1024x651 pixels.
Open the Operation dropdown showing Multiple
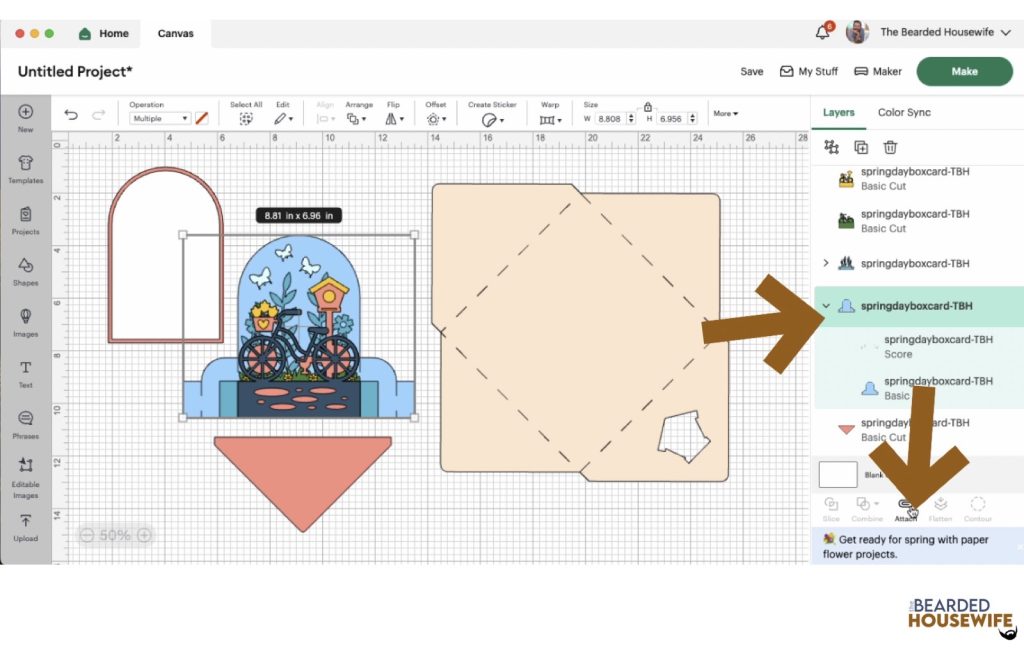(x=159, y=119)
